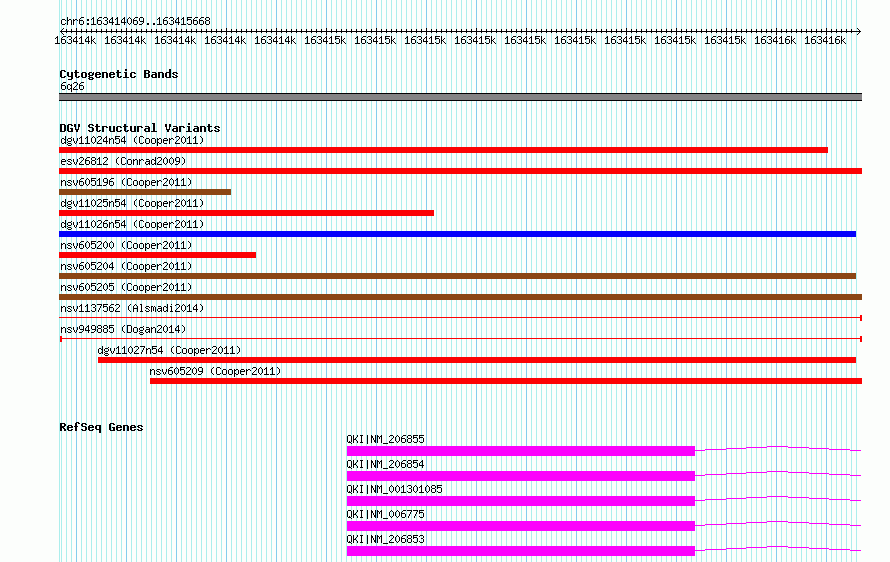Click the magenta exon of QKI|NM_206855

pyautogui.click(x=520, y=451)
